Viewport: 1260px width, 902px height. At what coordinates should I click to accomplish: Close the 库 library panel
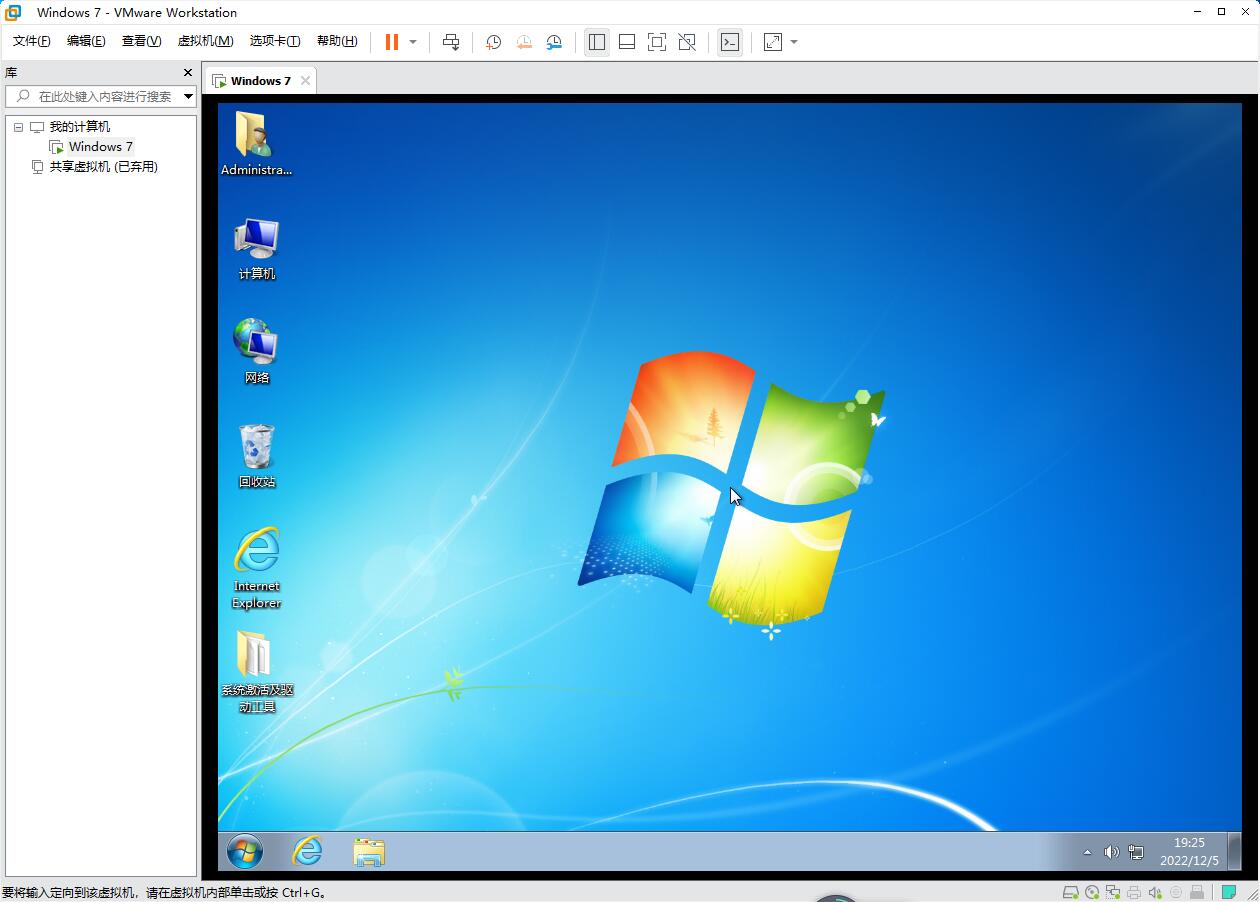tap(187, 73)
